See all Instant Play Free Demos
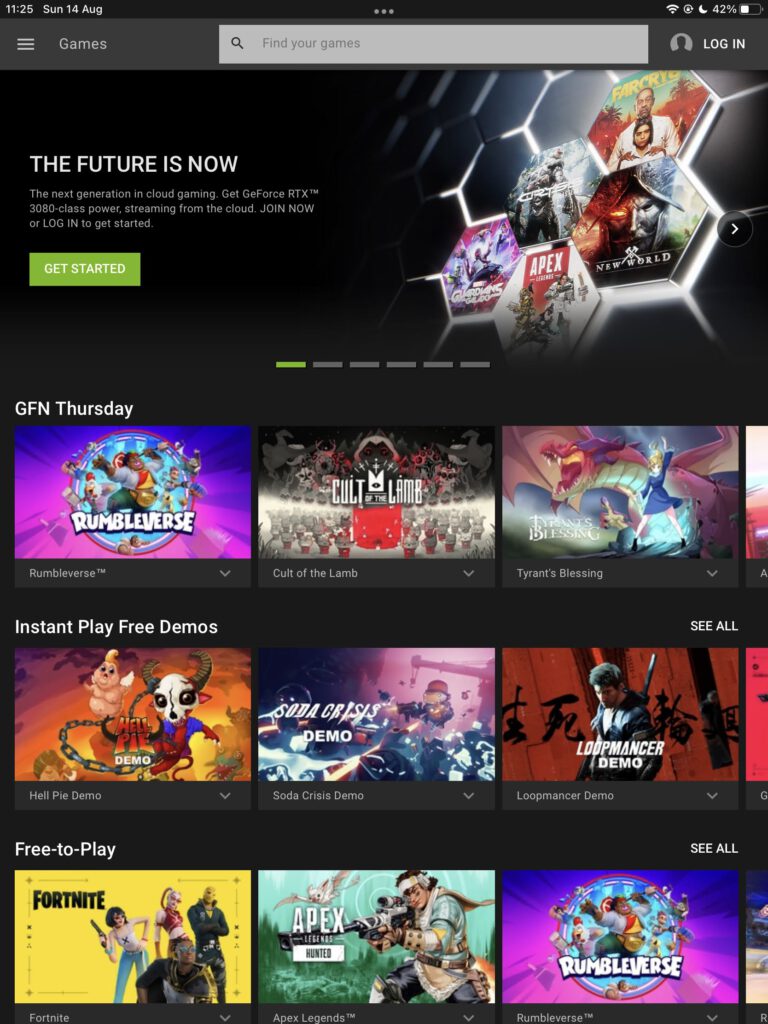This screenshot has width=768, height=1024. pyautogui.click(x=714, y=626)
